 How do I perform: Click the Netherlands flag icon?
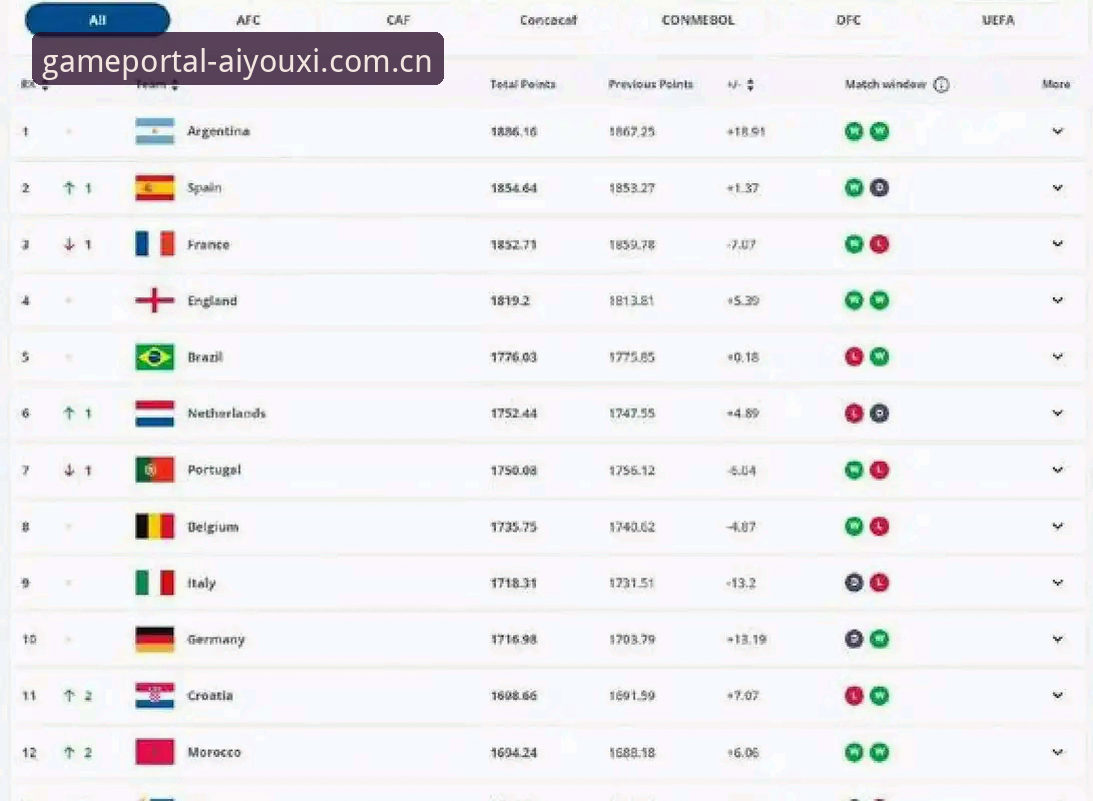[155, 413]
